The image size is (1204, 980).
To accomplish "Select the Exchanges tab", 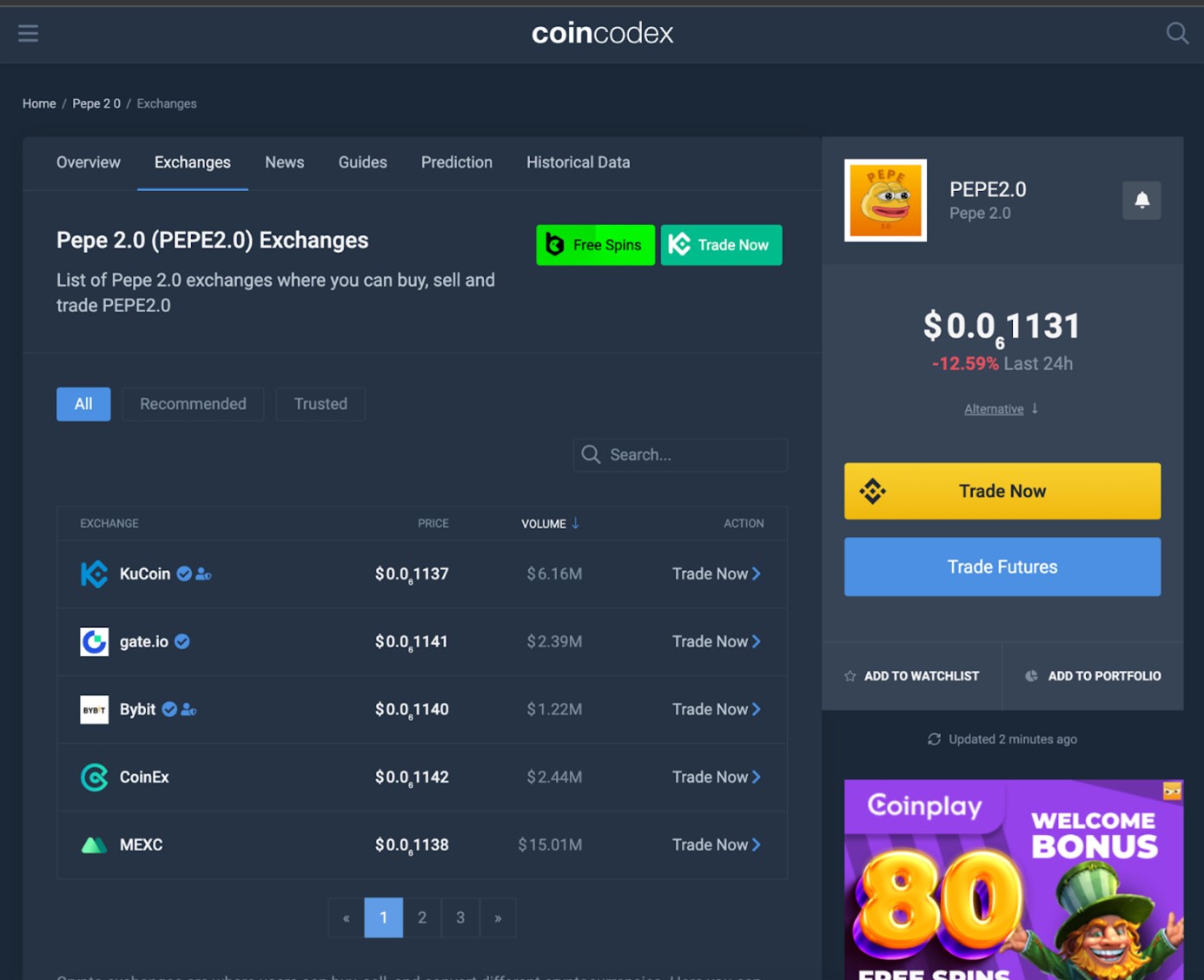I will coord(193,162).
